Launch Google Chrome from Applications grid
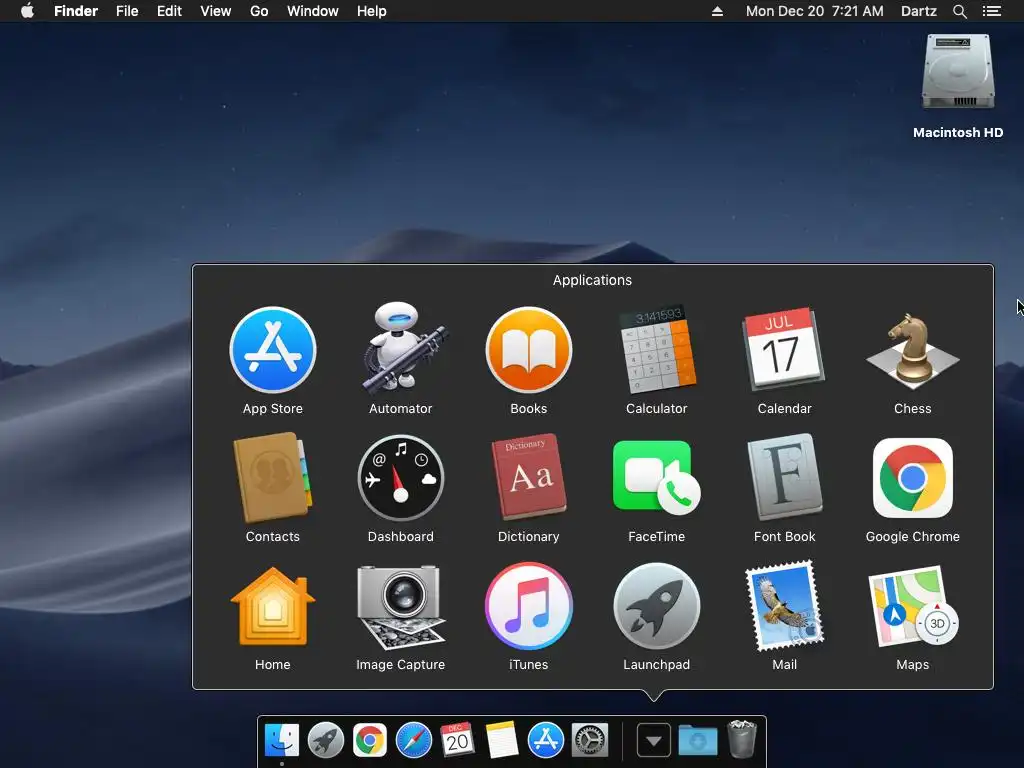The width and height of the screenshot is (1024, 768). [912, 478]
